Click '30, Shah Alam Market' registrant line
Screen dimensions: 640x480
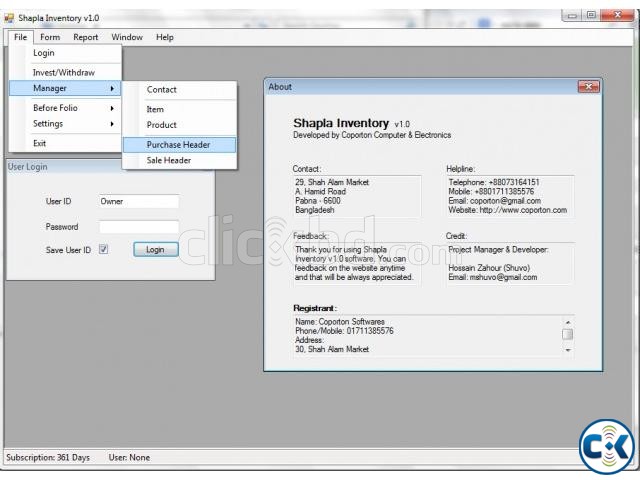point(332,349)
